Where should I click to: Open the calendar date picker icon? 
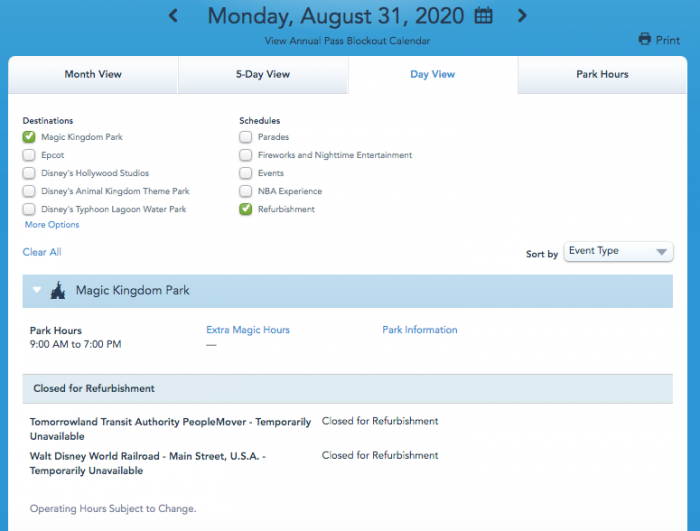(484, 16)
